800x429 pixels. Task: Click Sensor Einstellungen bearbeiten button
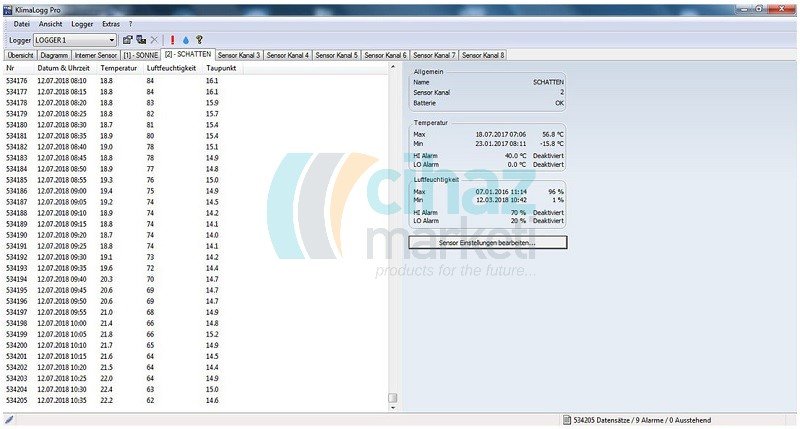pos(487,242)
